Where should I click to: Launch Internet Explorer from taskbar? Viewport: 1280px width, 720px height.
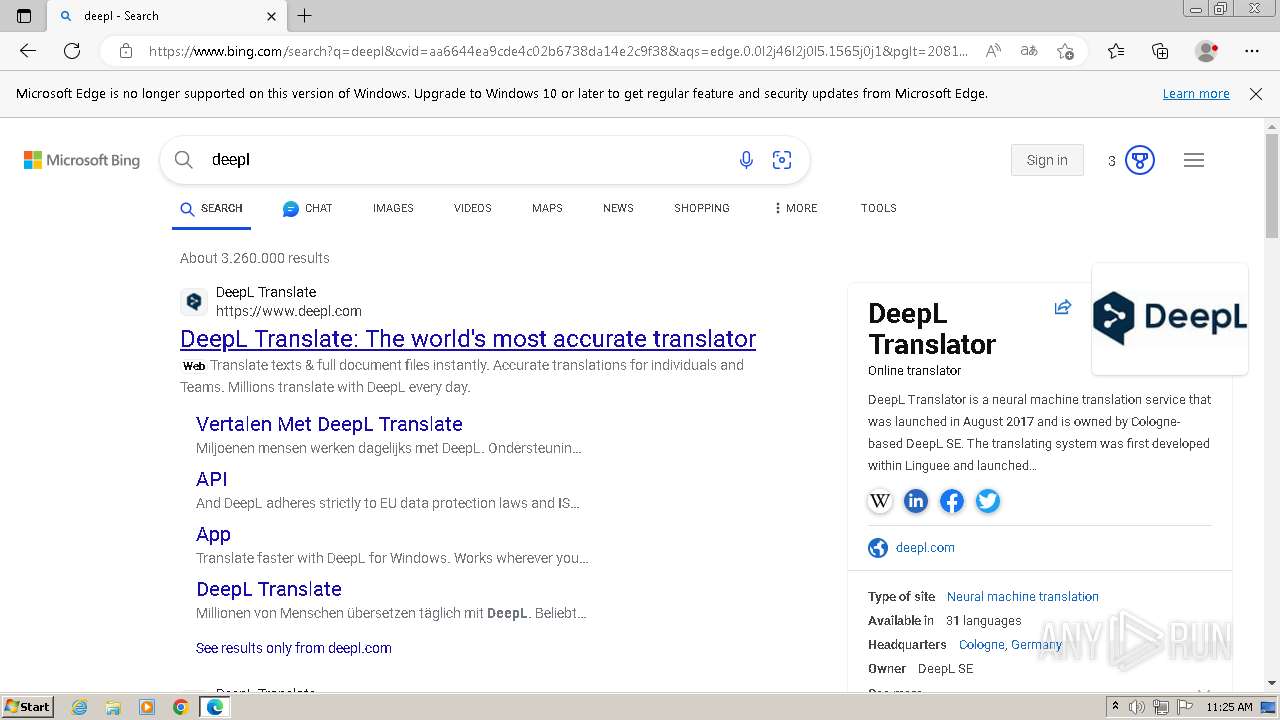click(80, 707)
